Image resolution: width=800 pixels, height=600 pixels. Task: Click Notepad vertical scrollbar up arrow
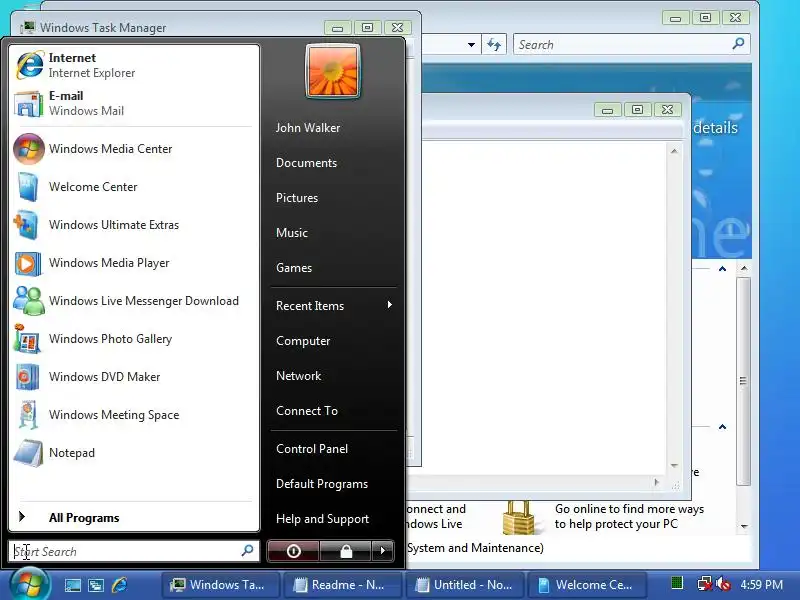pyautogui.click(x=674, y=151)
